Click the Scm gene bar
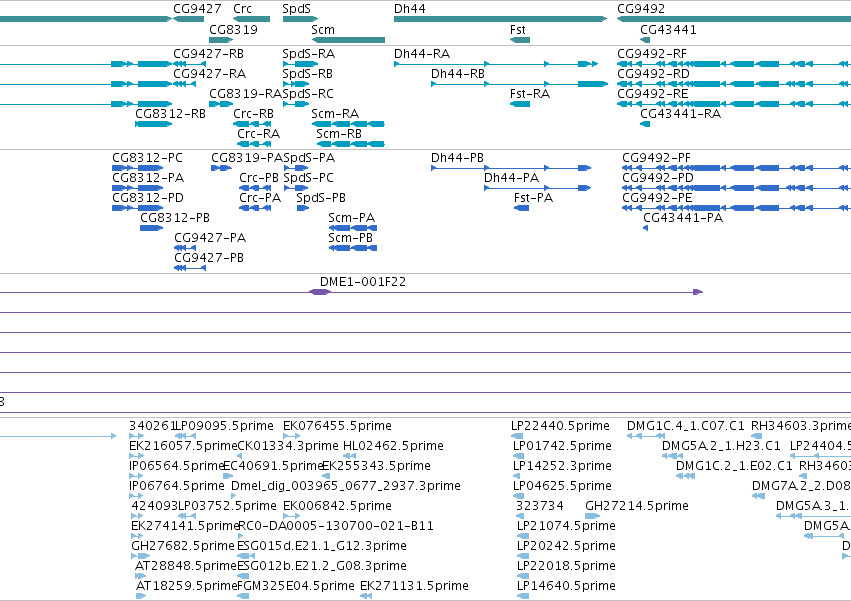 (x=348, y=40)
